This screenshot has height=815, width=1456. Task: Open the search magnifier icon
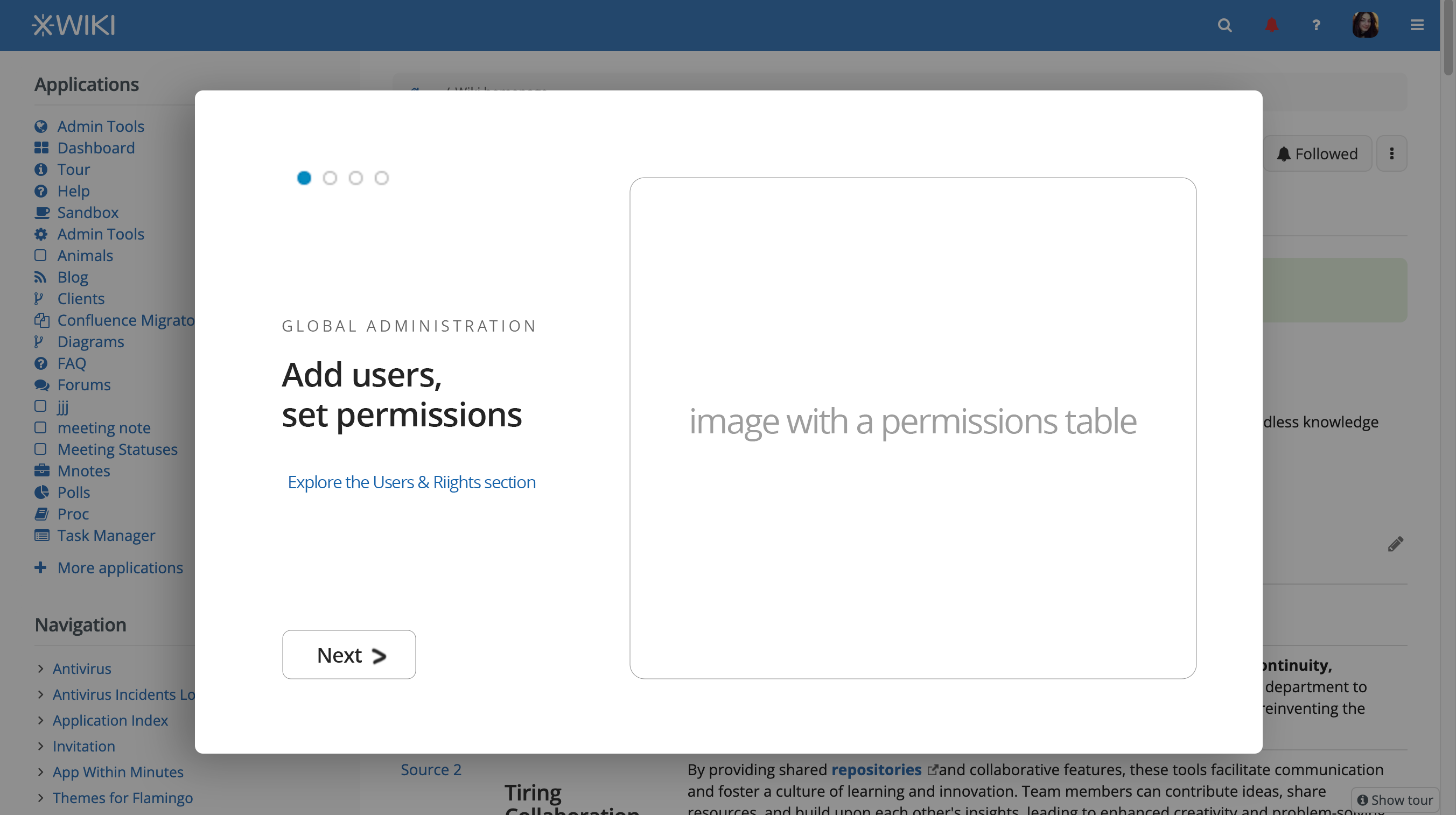click(x=1224, y=25)
